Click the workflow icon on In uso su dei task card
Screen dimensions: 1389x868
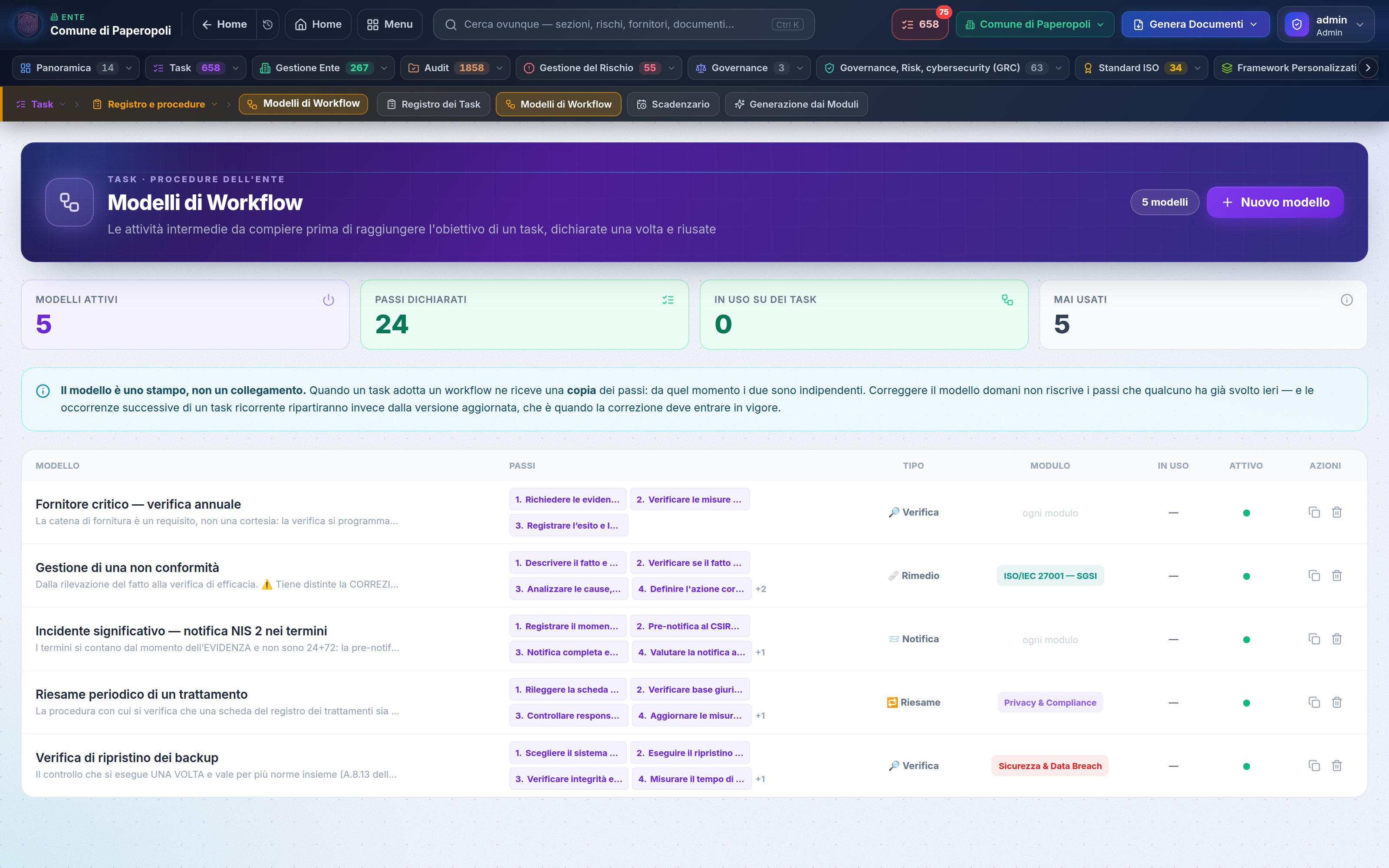pos(1007,299)
